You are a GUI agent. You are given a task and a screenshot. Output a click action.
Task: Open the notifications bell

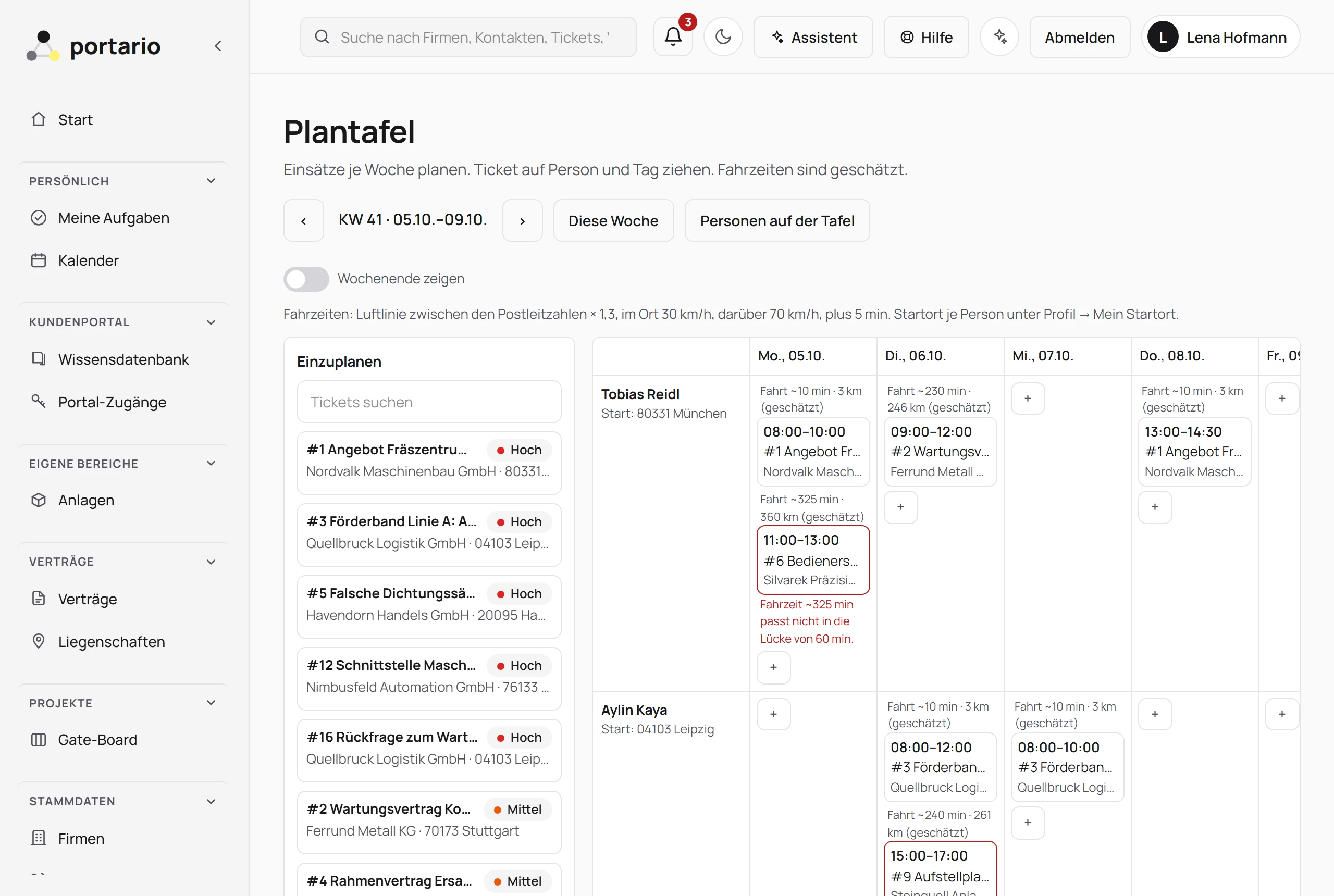click(x=673, y=37)
